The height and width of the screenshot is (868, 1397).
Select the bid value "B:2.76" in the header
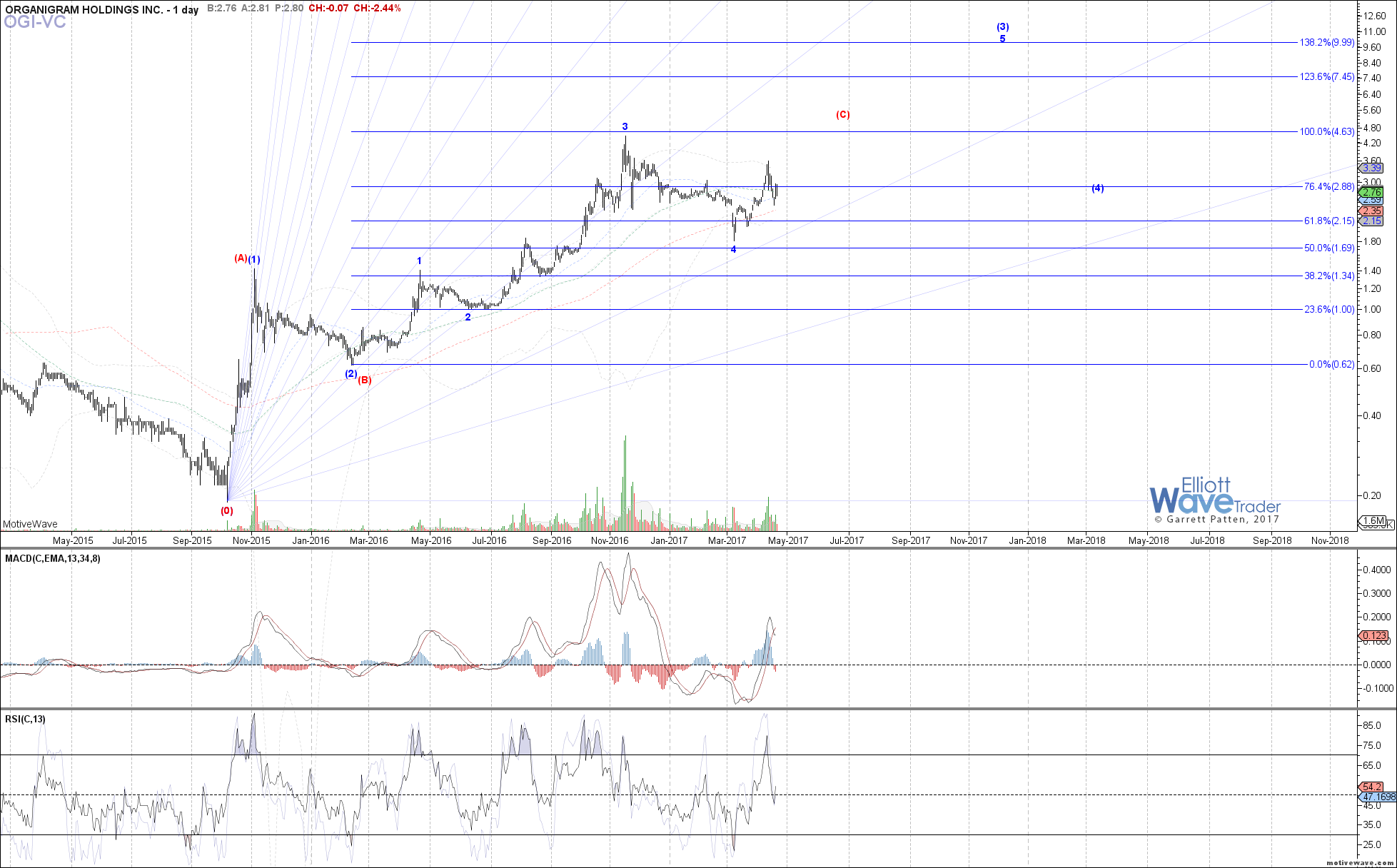222,9
